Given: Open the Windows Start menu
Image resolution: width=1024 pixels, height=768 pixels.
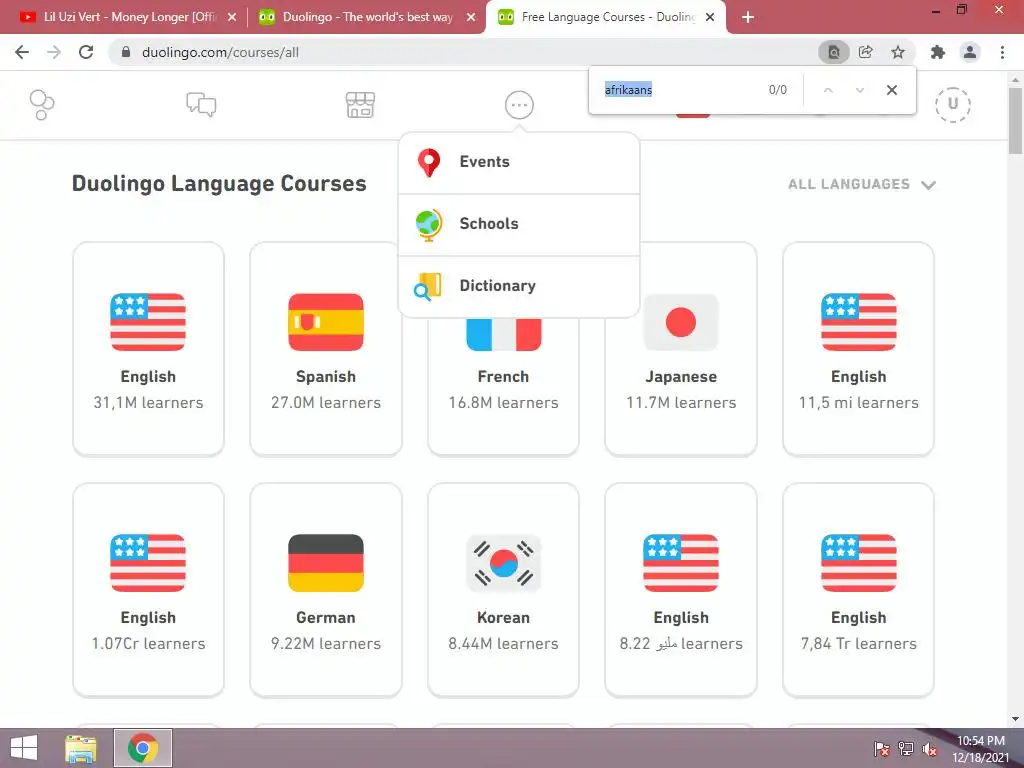Looking at the screenshot, I should [x=24, y=748].
